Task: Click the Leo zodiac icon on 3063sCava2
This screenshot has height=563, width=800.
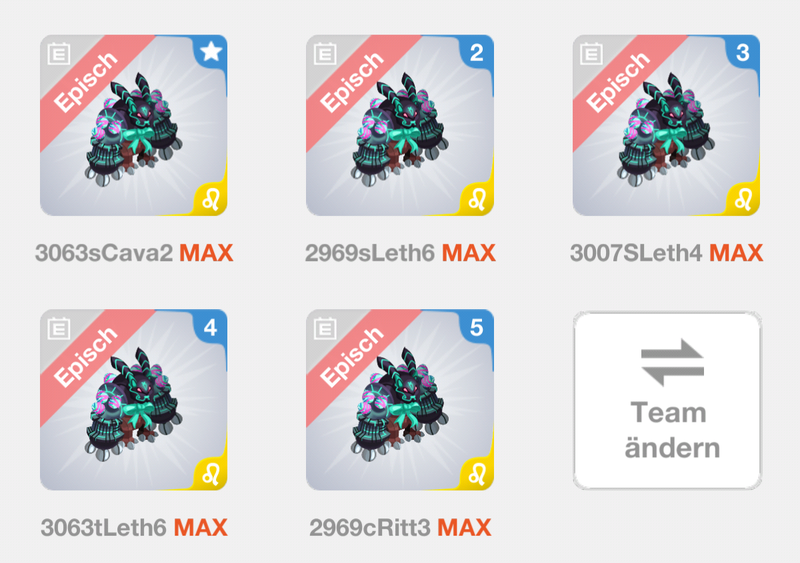Action: (211, 199)
